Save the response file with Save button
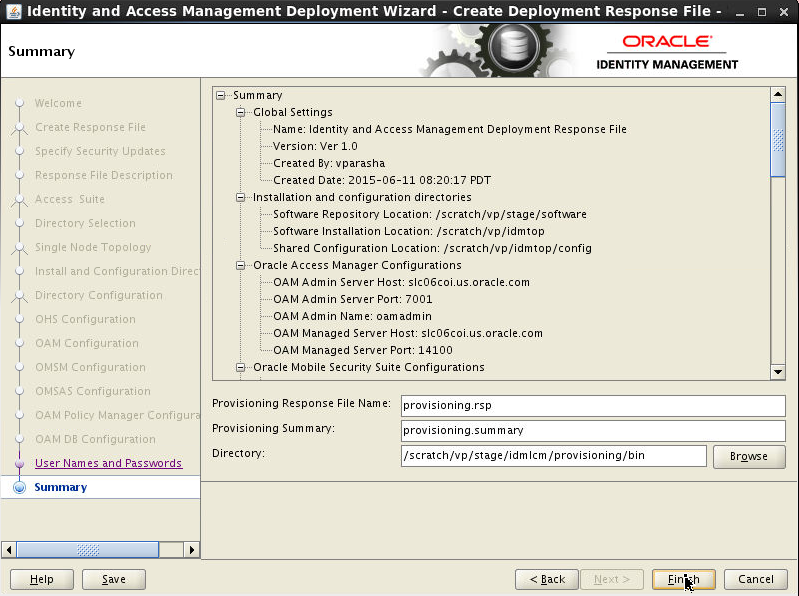Viewport: 799px width, 596px height. point(114,579)
